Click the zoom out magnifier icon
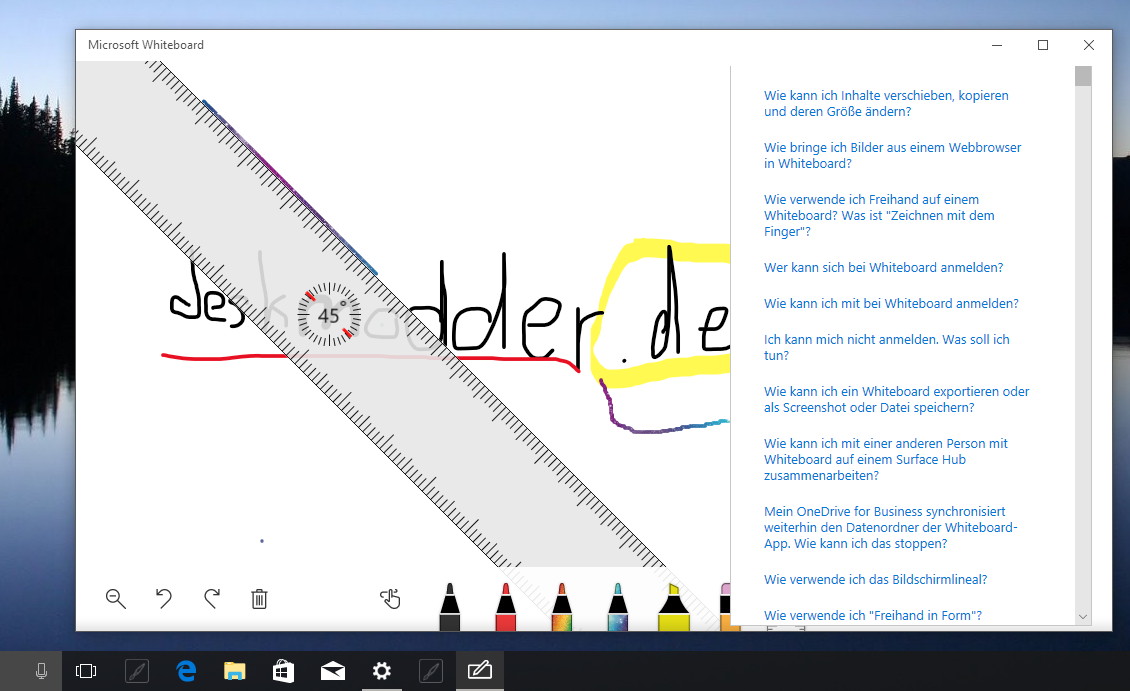The width and height of the screenshot is (1130, 691). [115, 598]
